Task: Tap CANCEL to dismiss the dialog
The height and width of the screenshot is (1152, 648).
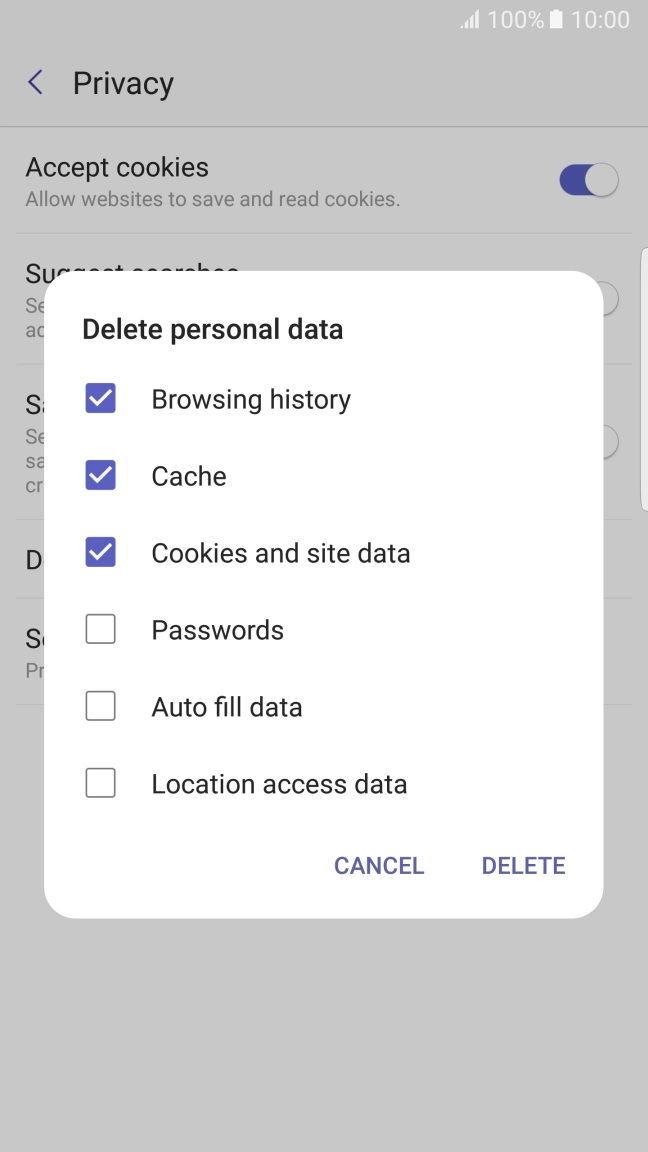Action: pos(378,865)
